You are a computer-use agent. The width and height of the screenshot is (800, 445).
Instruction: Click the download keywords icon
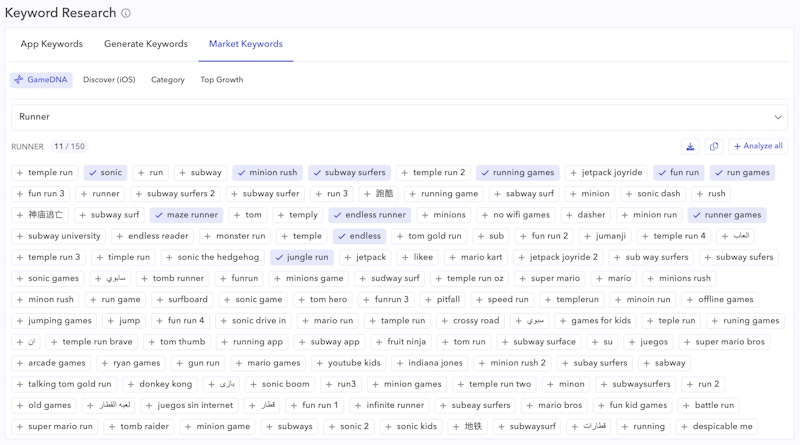(x=690, y=147)
